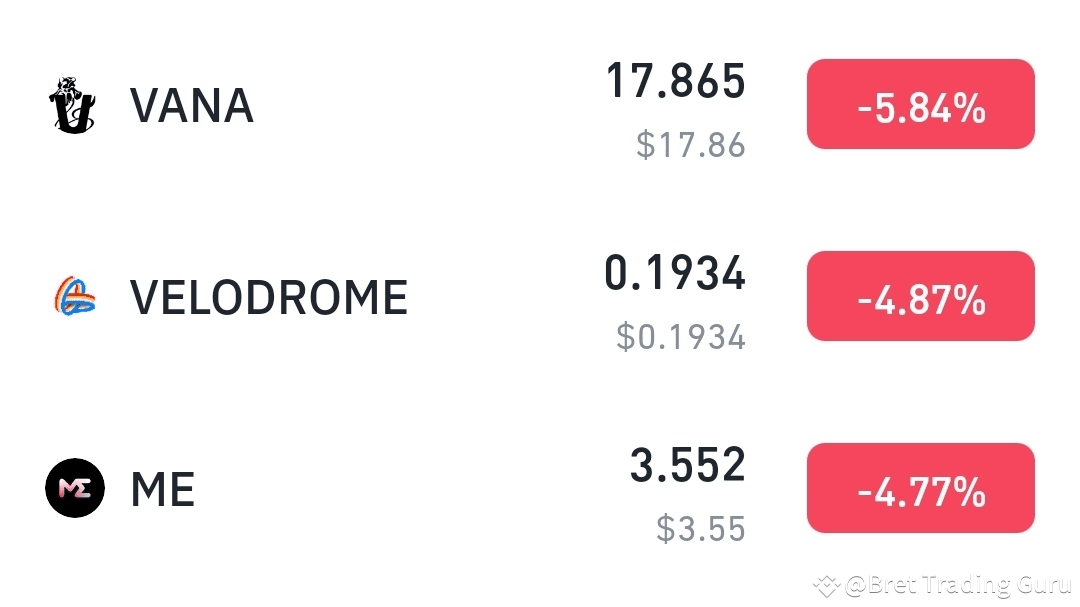This screenshot has width=1080, height=607.
Task: Select the Velodrome interlocking loops emblem
Action: (x=74, y=295)
